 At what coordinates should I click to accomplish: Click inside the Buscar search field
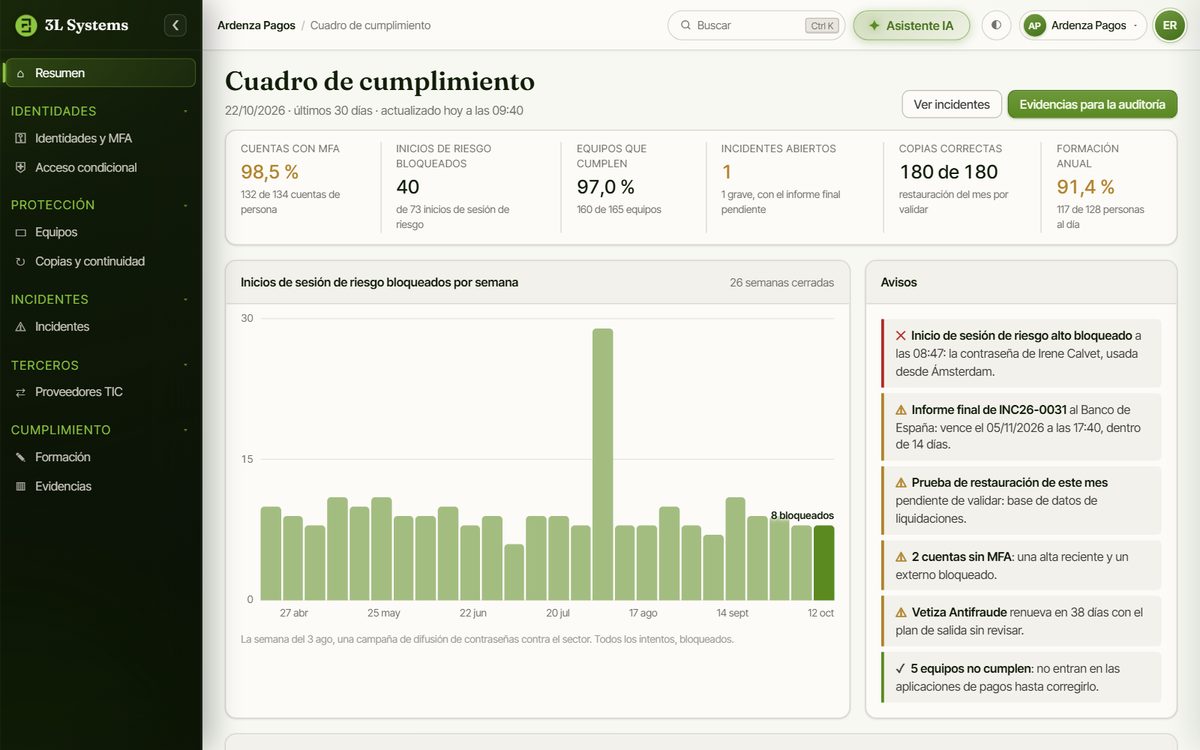click(x=756, y=25)
